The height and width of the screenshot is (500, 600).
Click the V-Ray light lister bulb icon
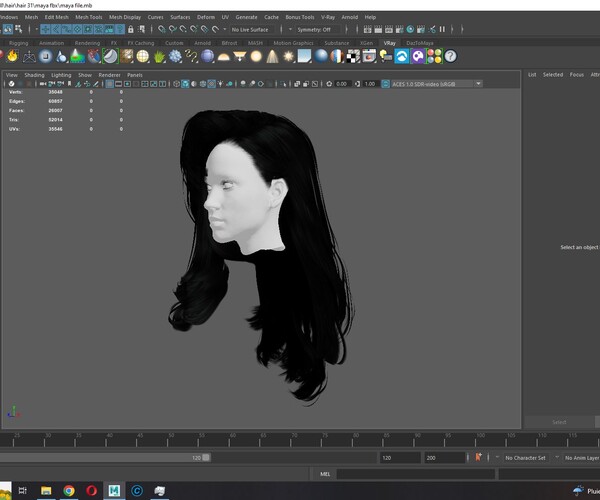point(385,56)
